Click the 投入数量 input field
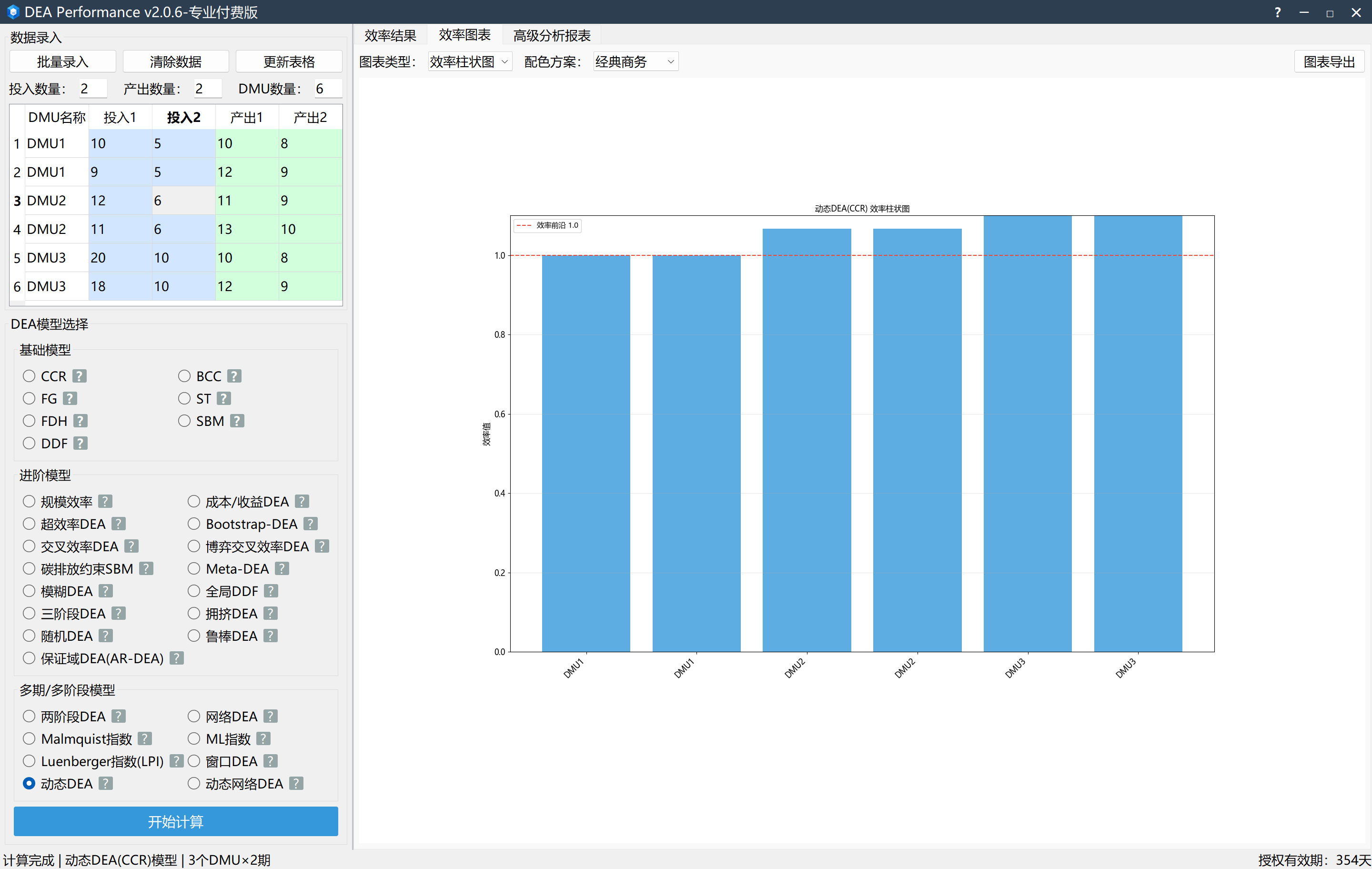The width and height of the screenshot is (1372, 869). [x=92, y=88]
